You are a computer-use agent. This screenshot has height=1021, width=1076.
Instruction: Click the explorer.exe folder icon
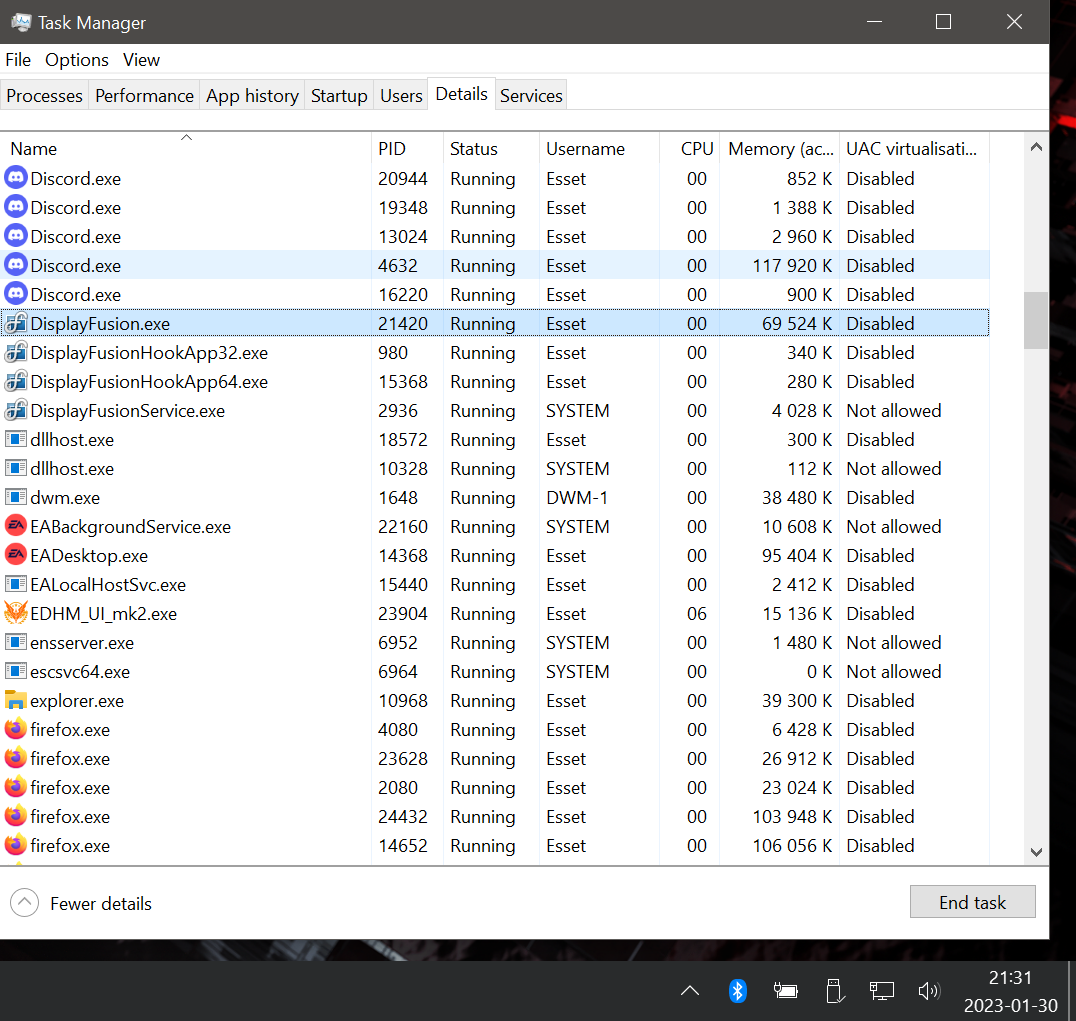click(x=16, y=700)
